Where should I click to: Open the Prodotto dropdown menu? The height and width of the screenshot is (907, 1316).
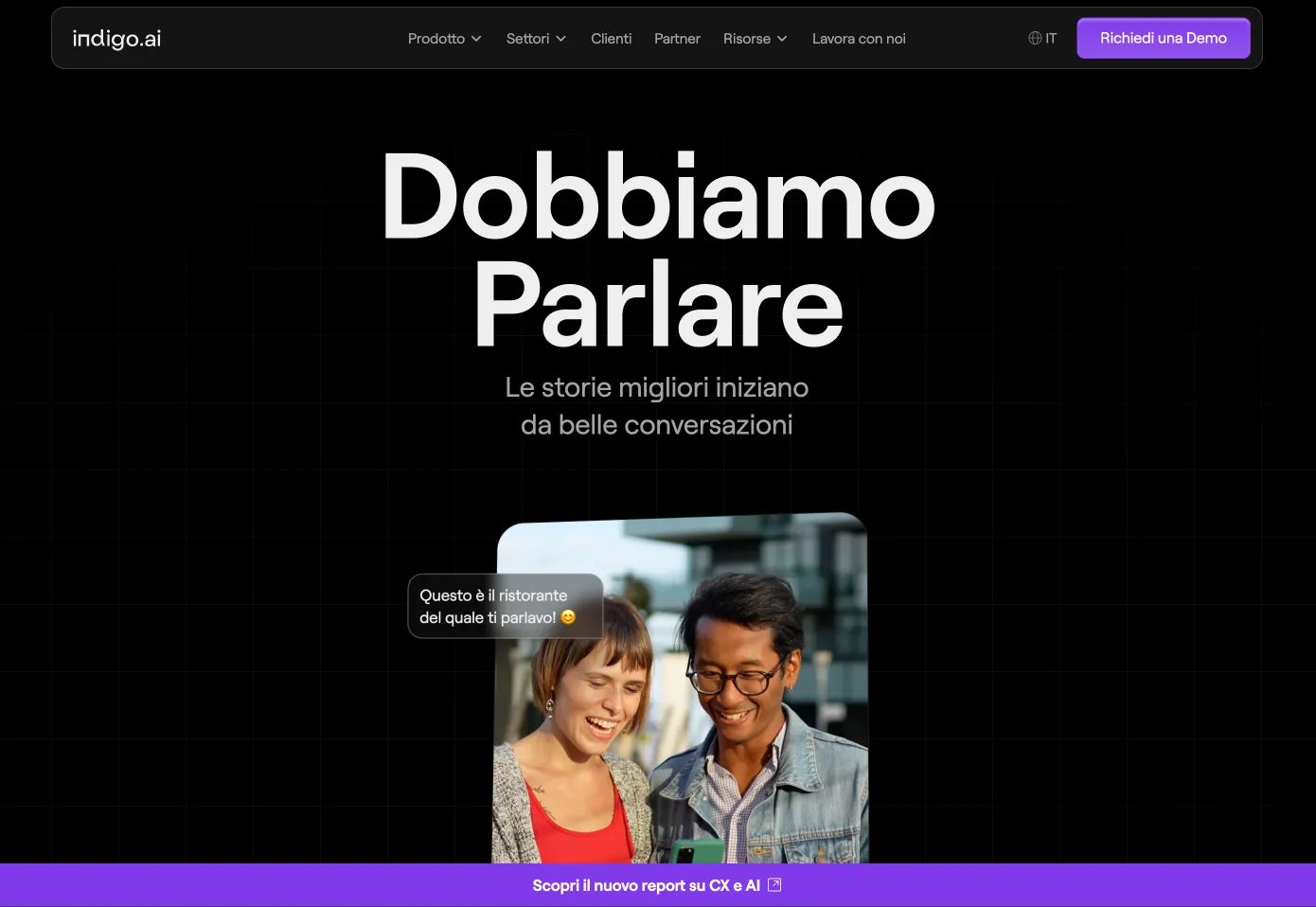tap(437, 39)
